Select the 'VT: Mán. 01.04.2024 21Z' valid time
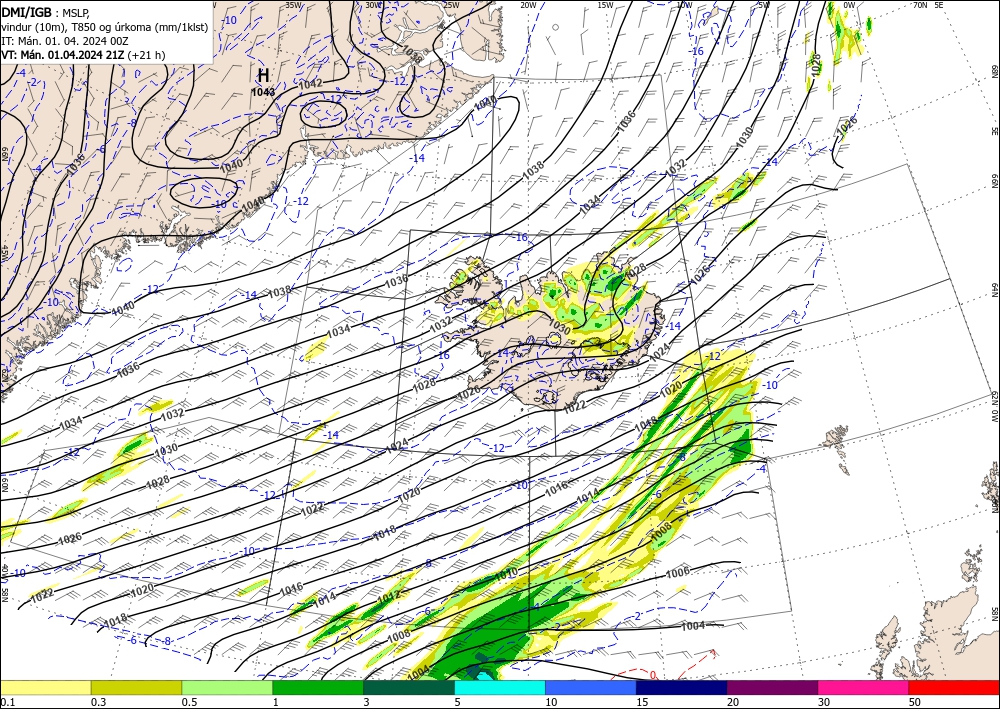This screenshot has width=1000, height=709. tap(63, 55)
